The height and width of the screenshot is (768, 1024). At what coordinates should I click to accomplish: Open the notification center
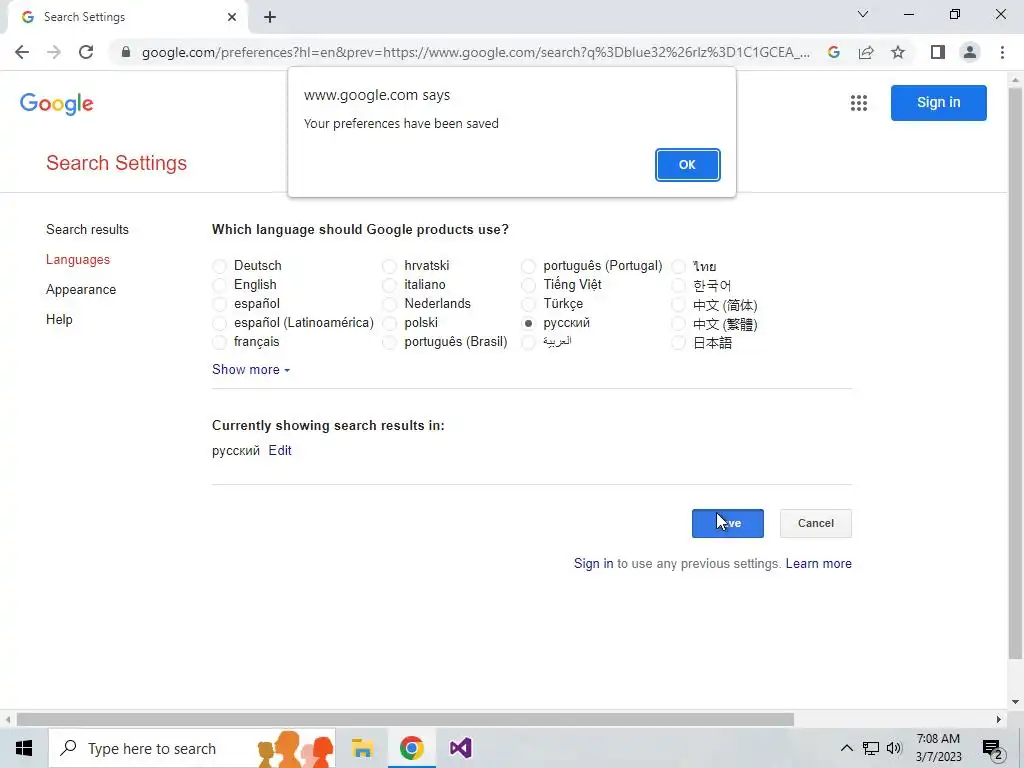(992, 748)
